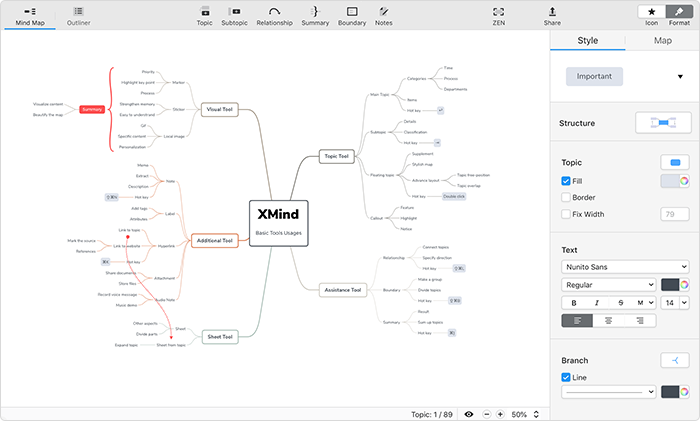Viewport: 700px width, 421px height.
Task: Zoom in with the plus button
Action: click(x=500, y=414)
